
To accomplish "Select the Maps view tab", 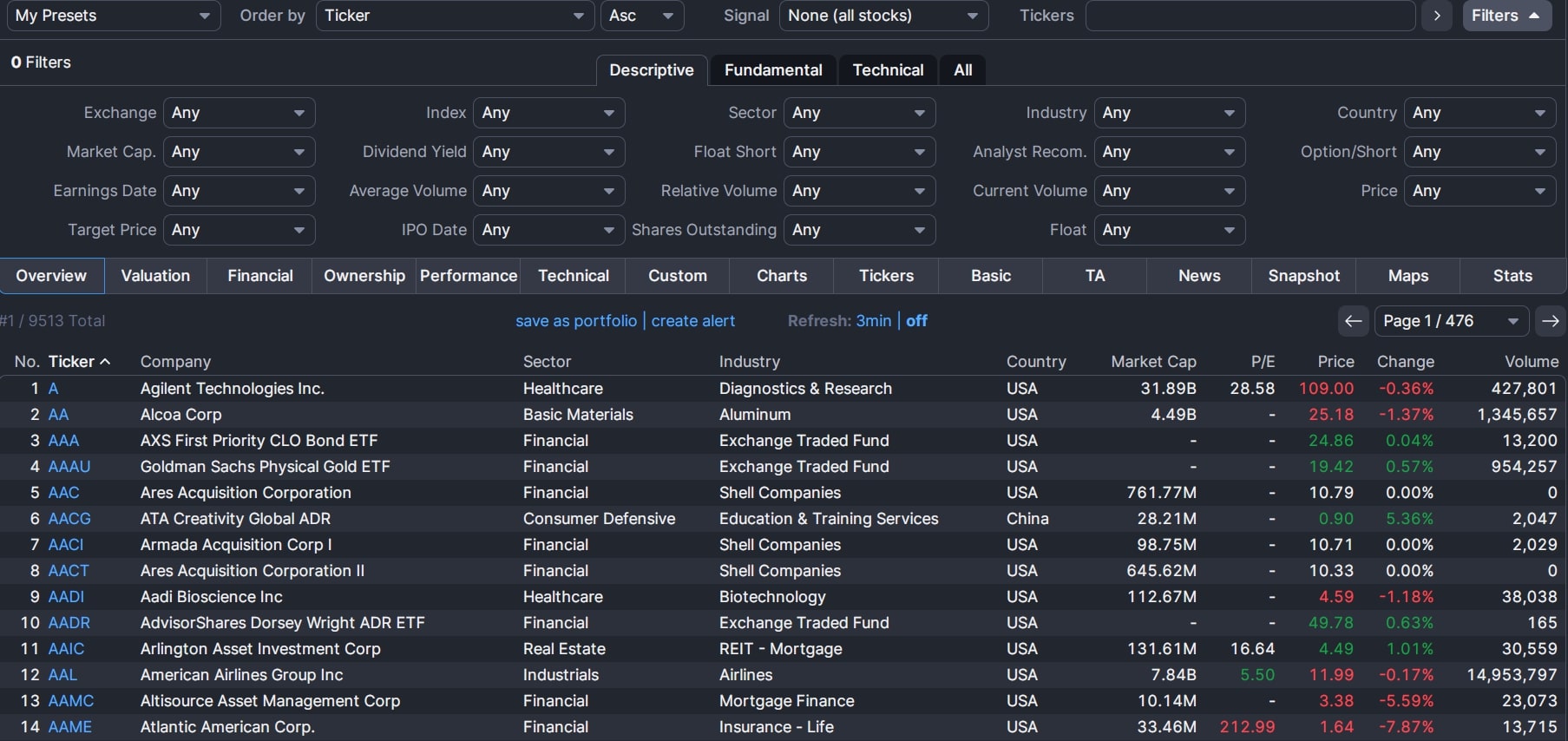I will pyautogui.click(x=1408, y=276).
